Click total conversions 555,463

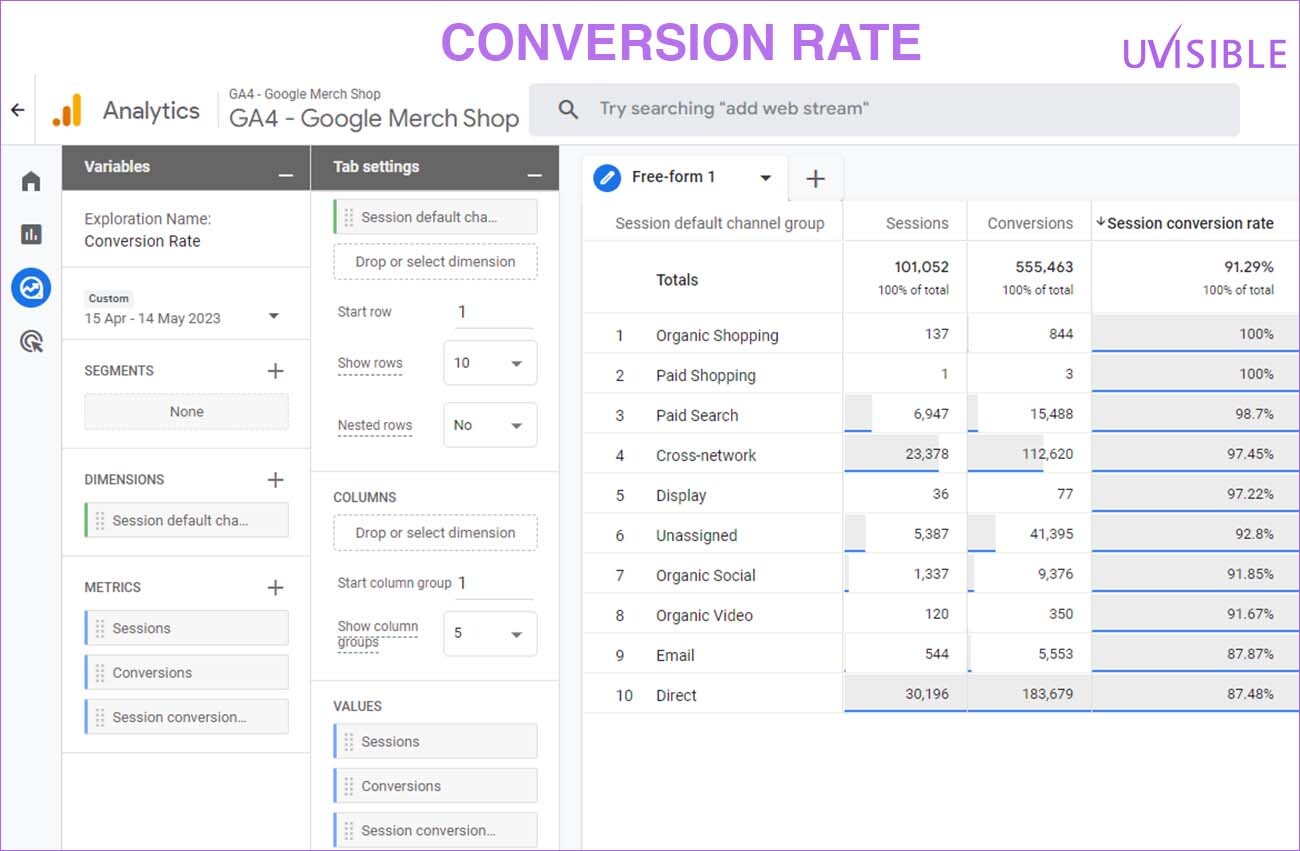[1045, 267]
